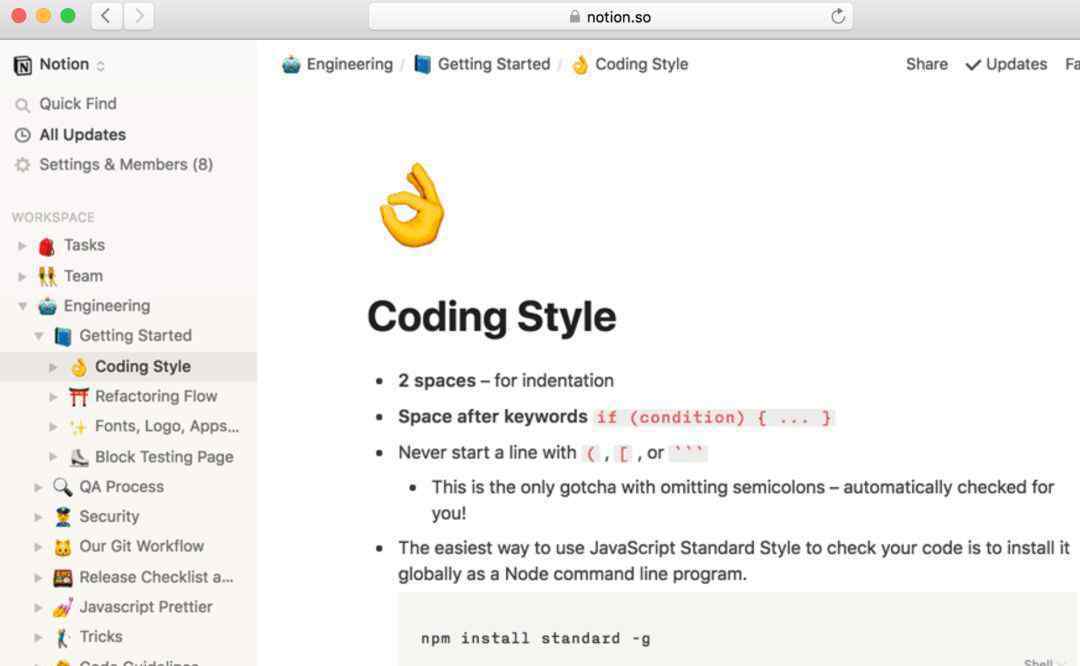Screen dimensions: 1080x666
Task: Click the Notion workspace logo icon
Action: coord(22,65)
